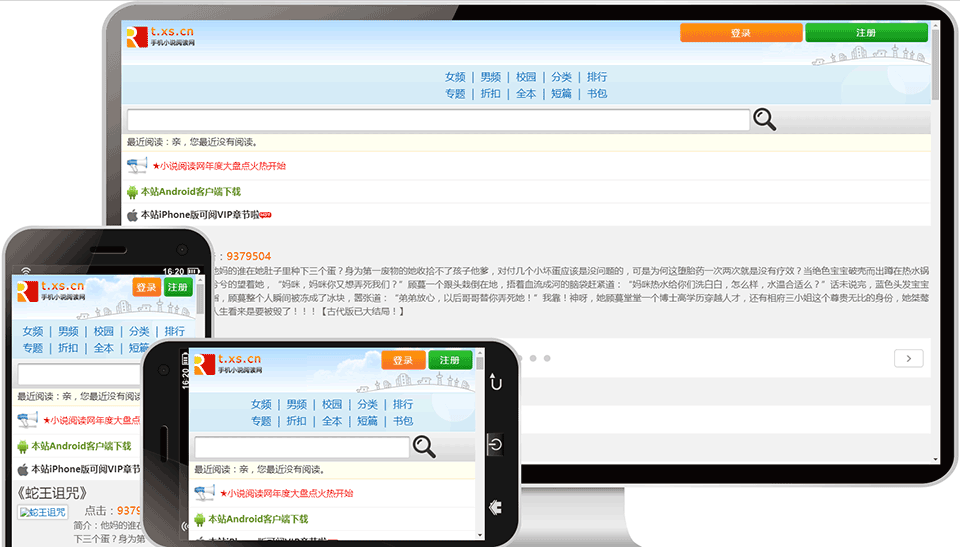This screenshot has width=960, height=547.
Task: Open the red 小说阅读网年度大盘点 link on the monitor
Action: pyautogui.click(x=219, y=166)
